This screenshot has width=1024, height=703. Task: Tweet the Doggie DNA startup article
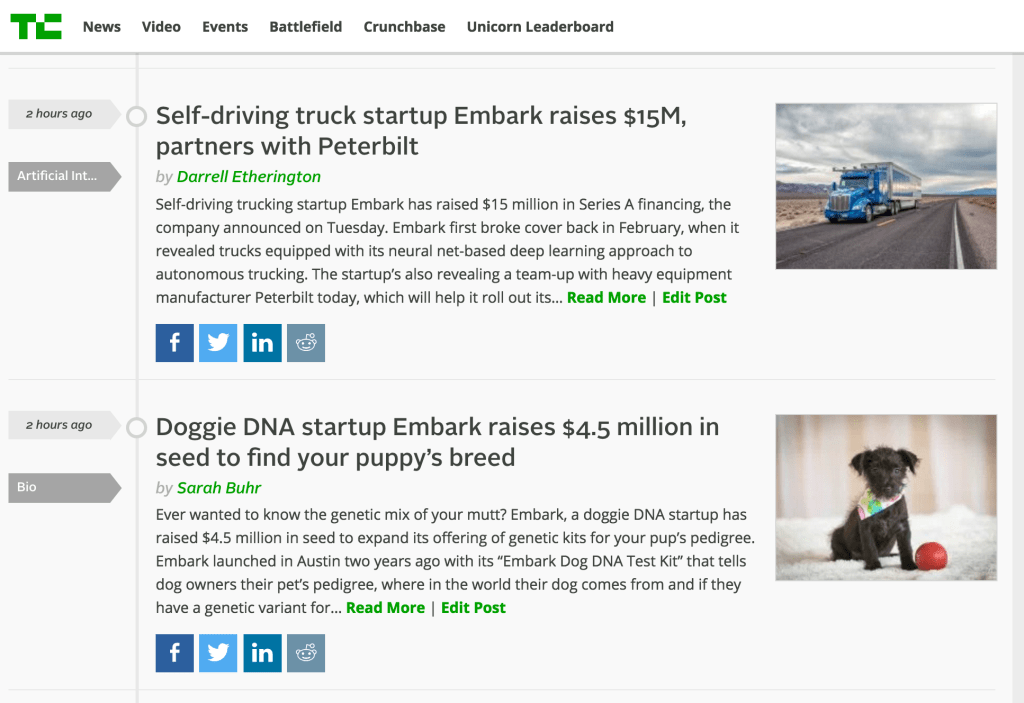(218, 653)
